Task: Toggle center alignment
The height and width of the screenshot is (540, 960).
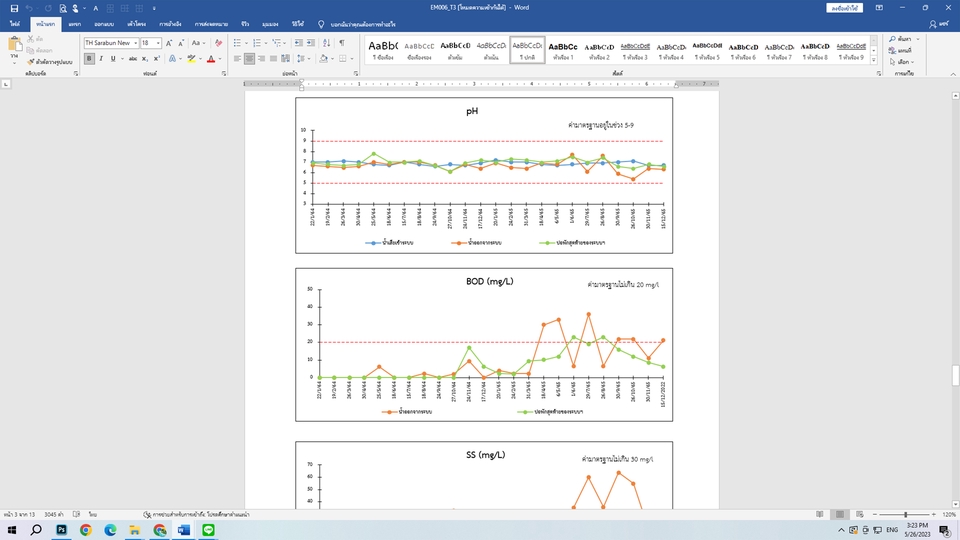Action: tap(249, 59)
